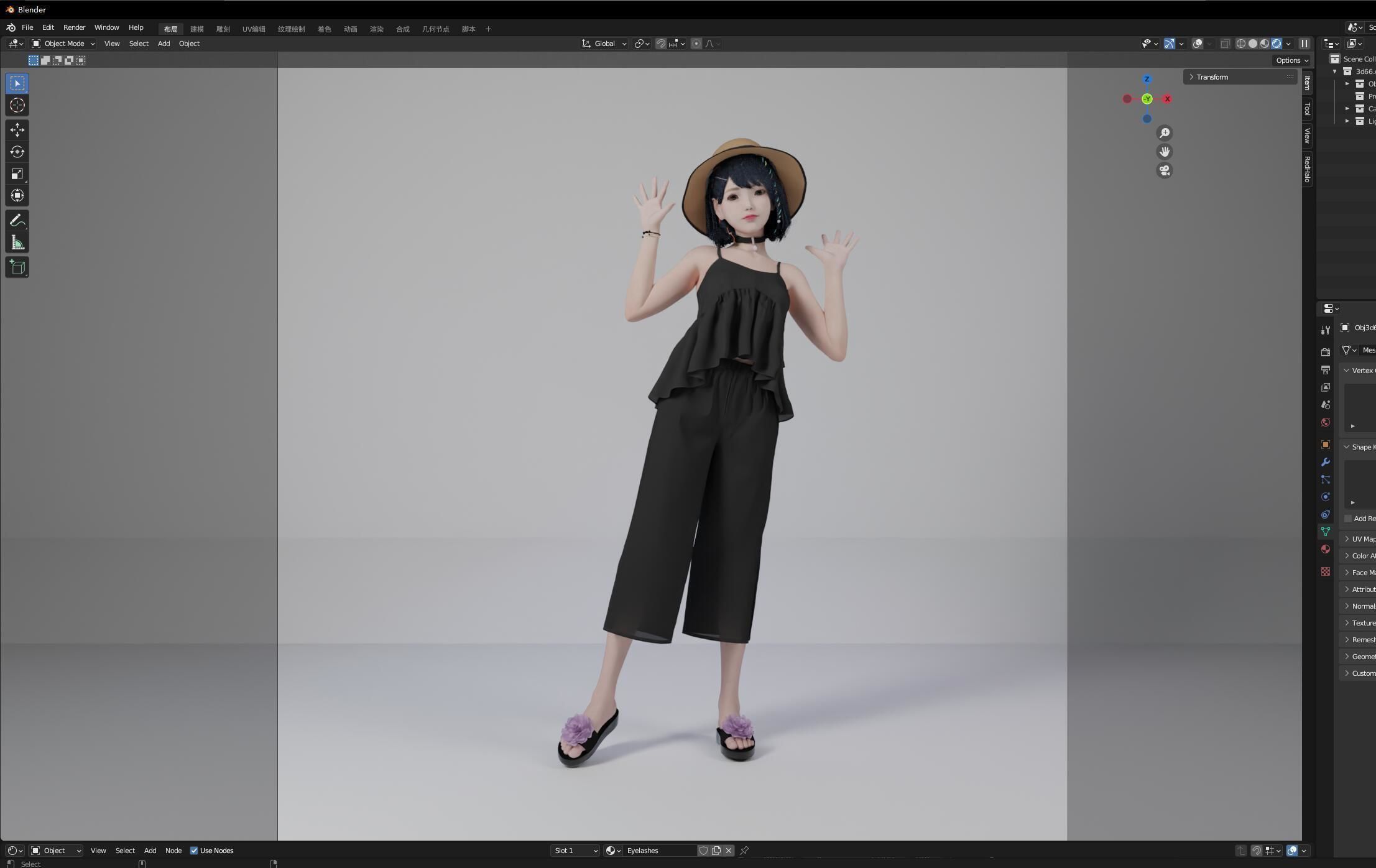Image resolution: width=1376 pixels, height=868 pixels.
Task: Pause the viewport render preview
Action: coord(1304,44)
